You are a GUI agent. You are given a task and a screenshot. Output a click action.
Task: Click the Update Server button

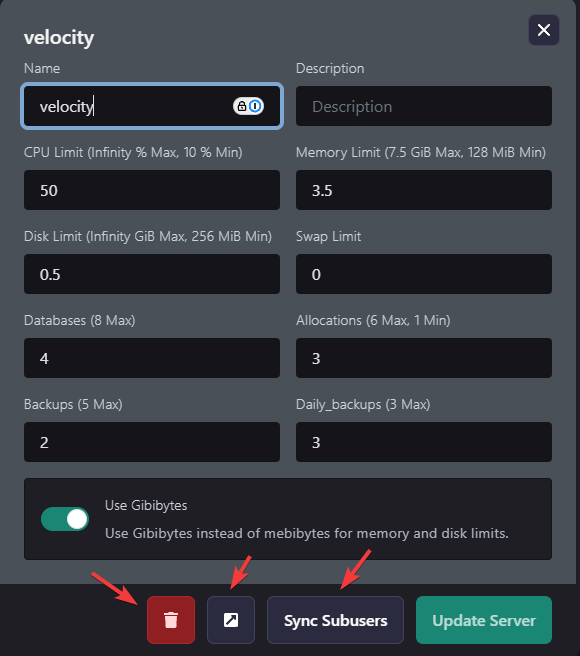(484, 620)
